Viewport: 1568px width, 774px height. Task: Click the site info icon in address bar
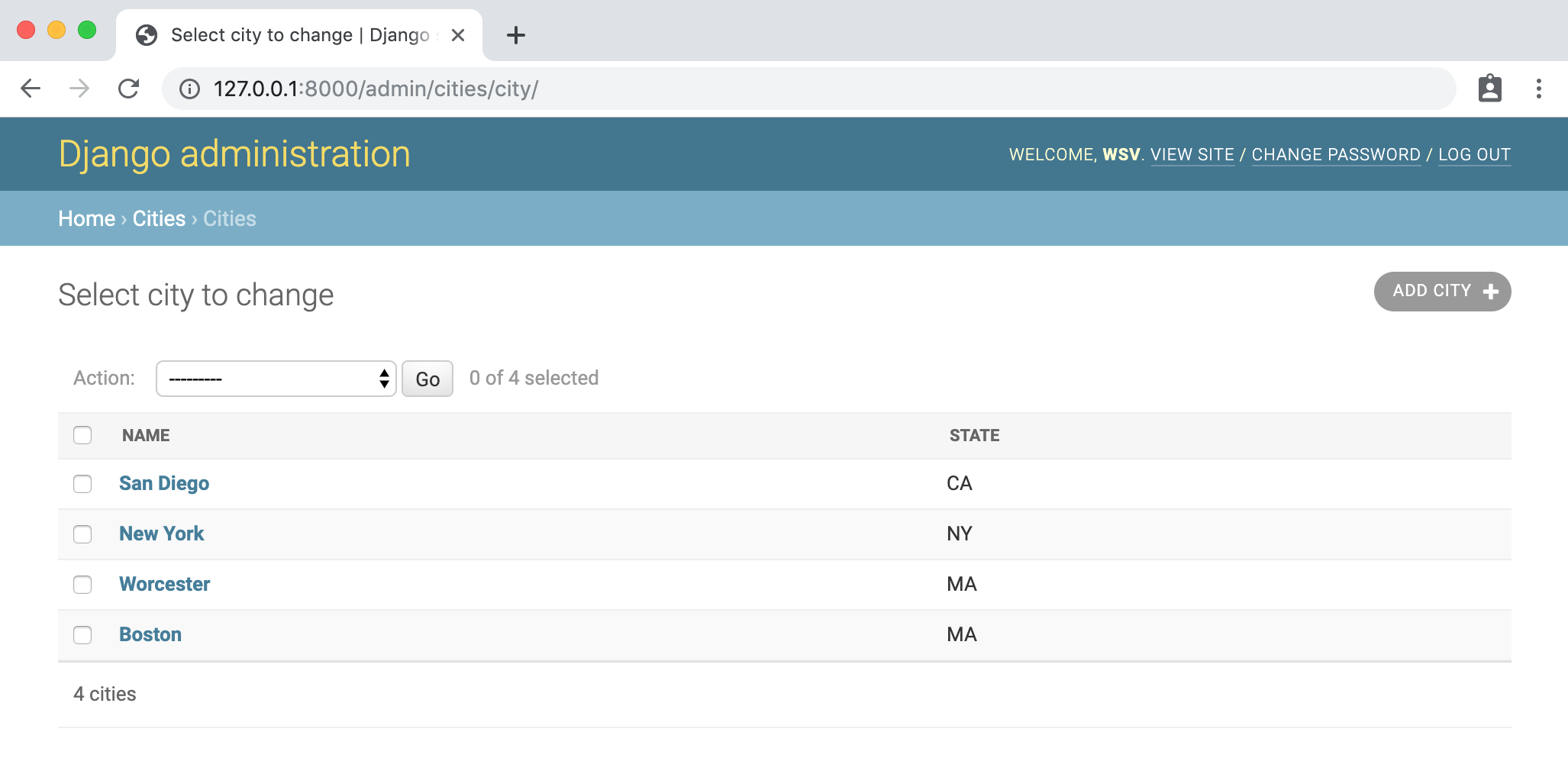[189, 89]
